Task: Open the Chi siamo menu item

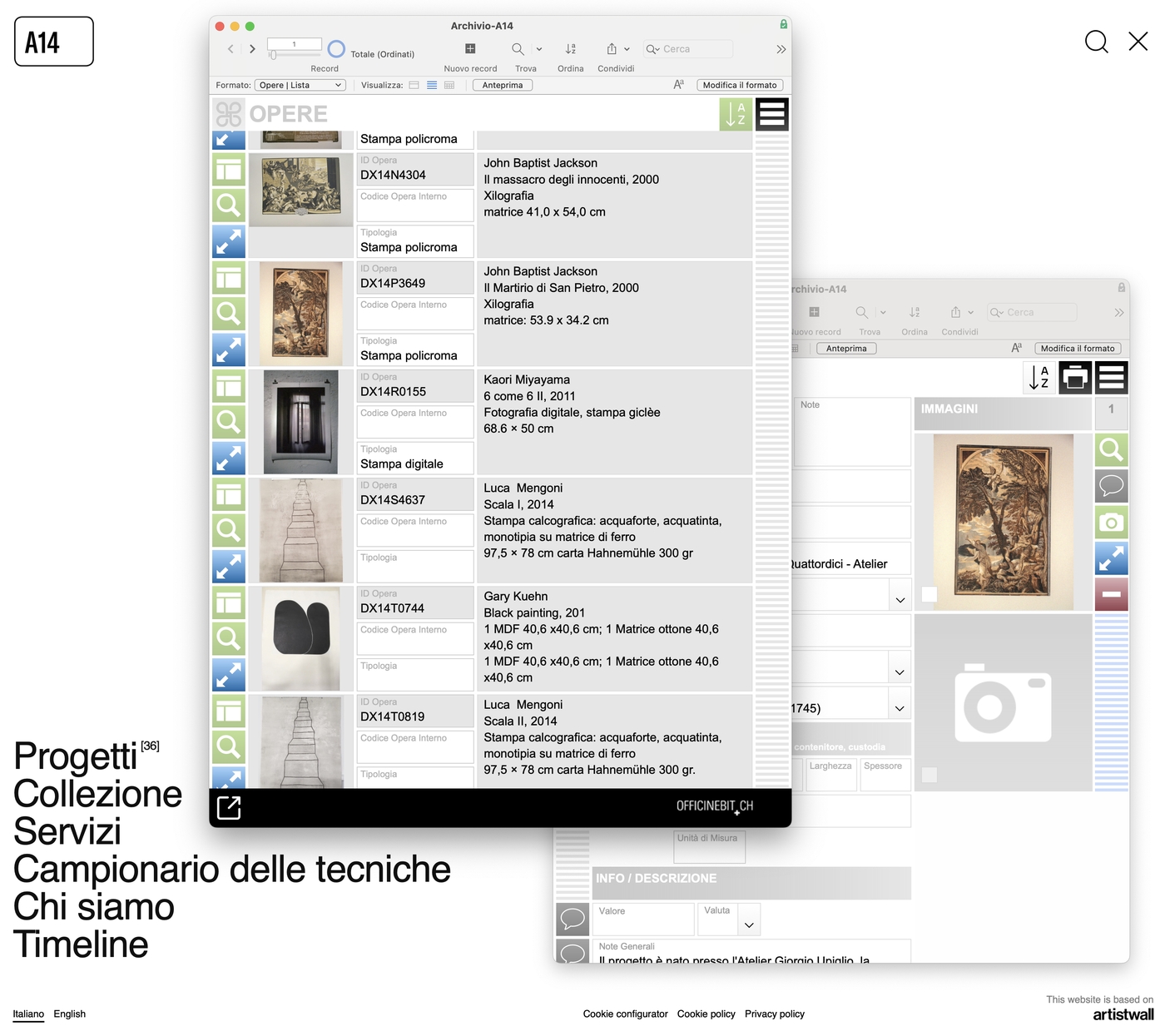Action: (94, 906)
